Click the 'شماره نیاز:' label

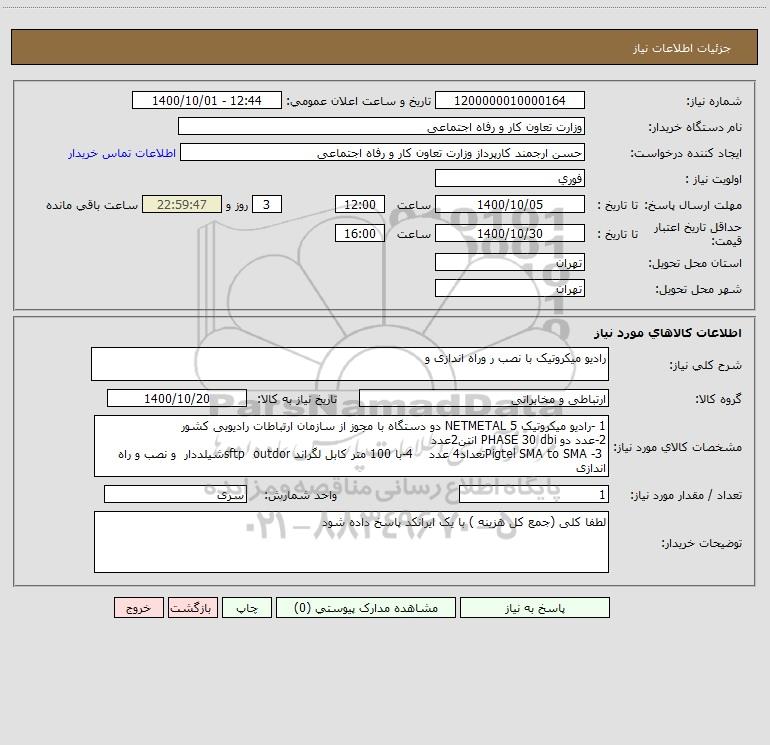pyautogui.click(x=714, y=101)
